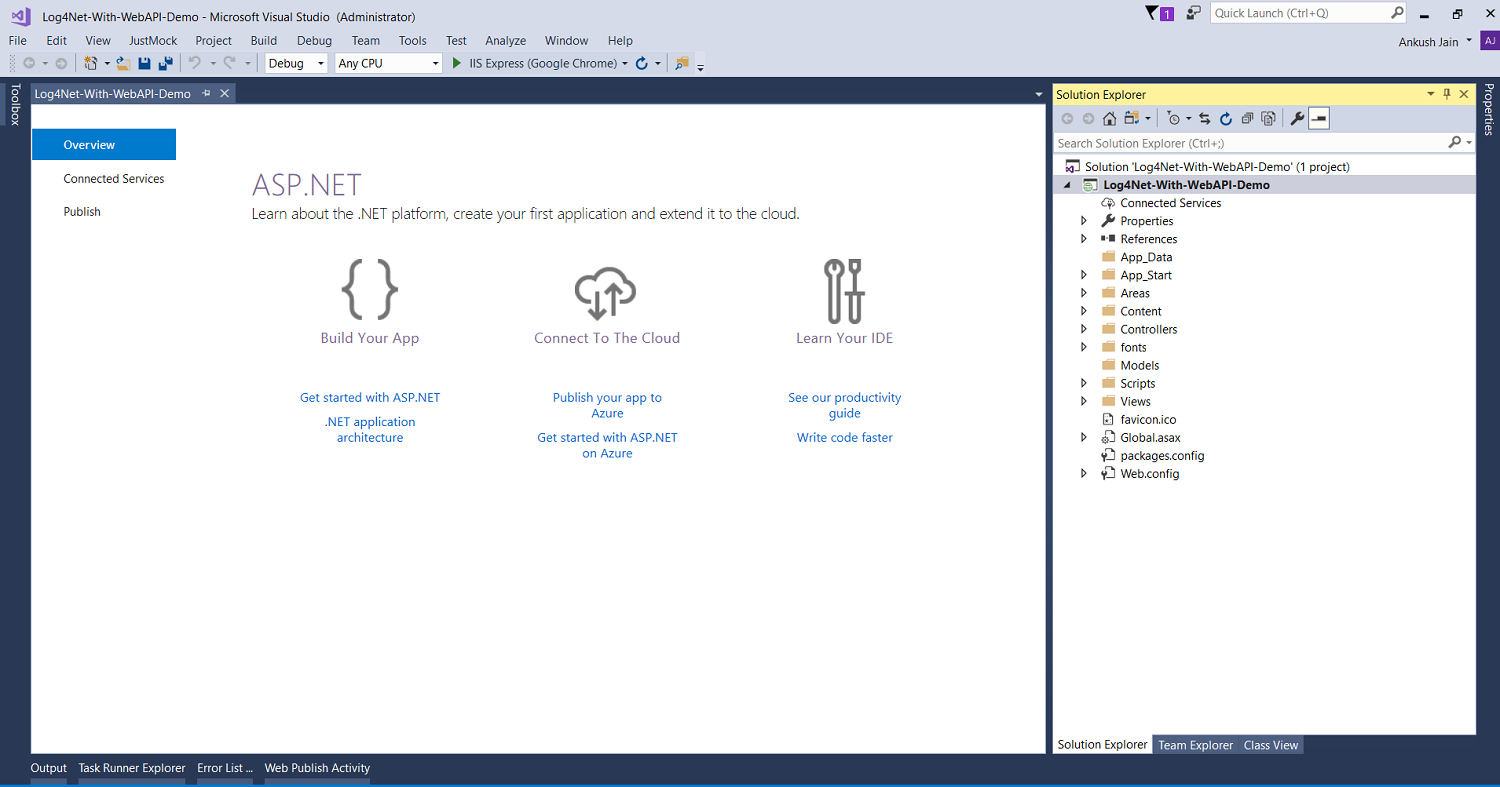The height and width of the screenshot is (787, 1500).
Task: Click the Collapse All icon
Action: [x=1247, y=119]
